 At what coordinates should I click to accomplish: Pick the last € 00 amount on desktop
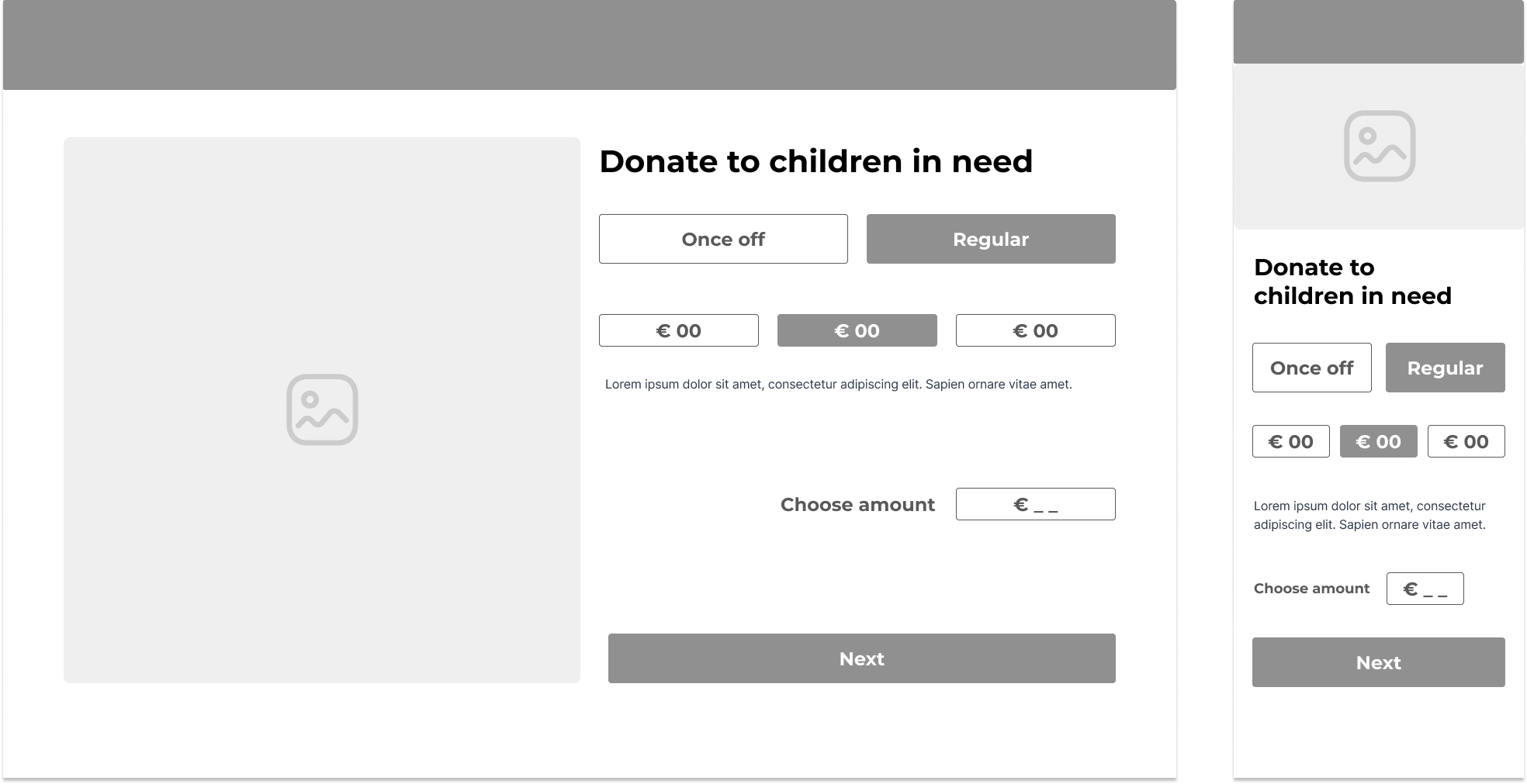coord(1035,330)
